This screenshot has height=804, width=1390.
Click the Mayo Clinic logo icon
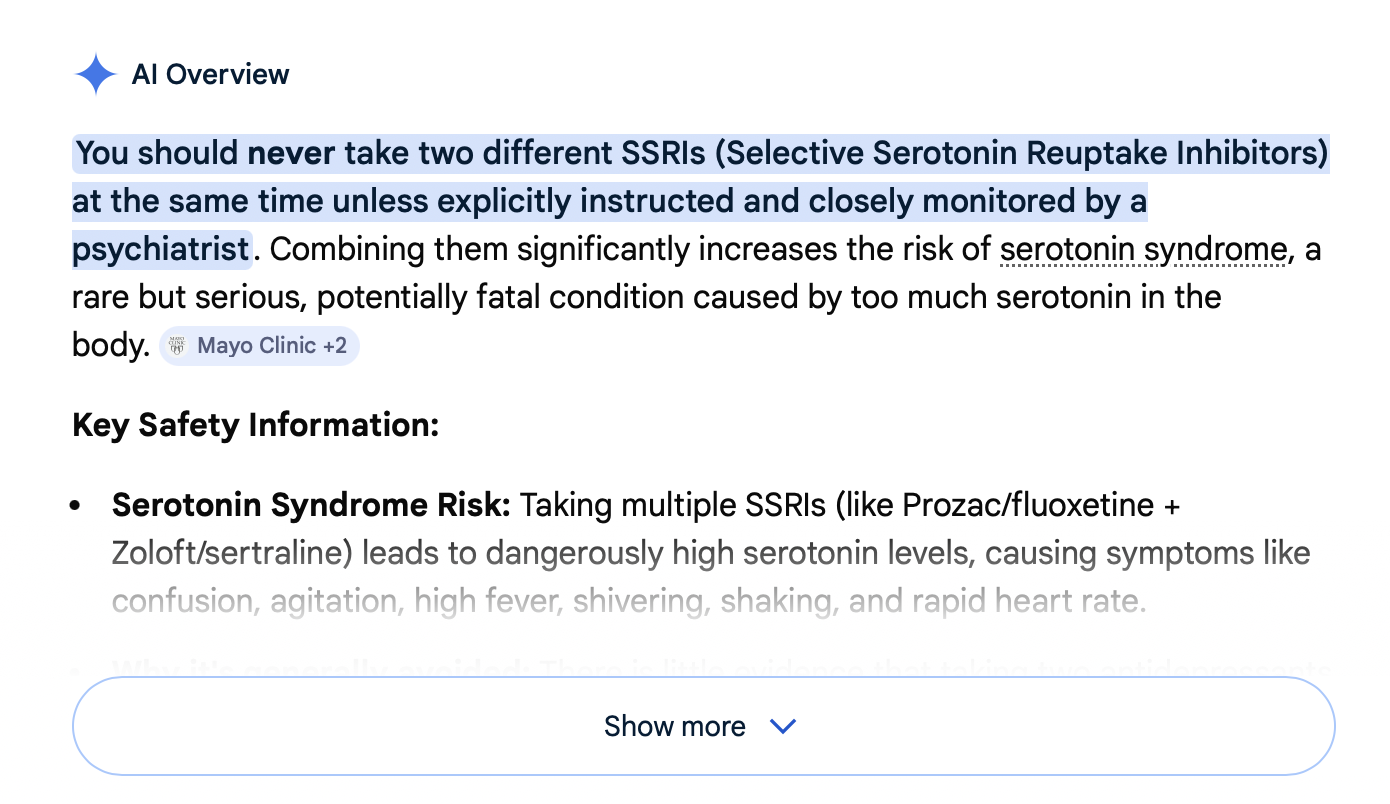click(x=178, y=346)
